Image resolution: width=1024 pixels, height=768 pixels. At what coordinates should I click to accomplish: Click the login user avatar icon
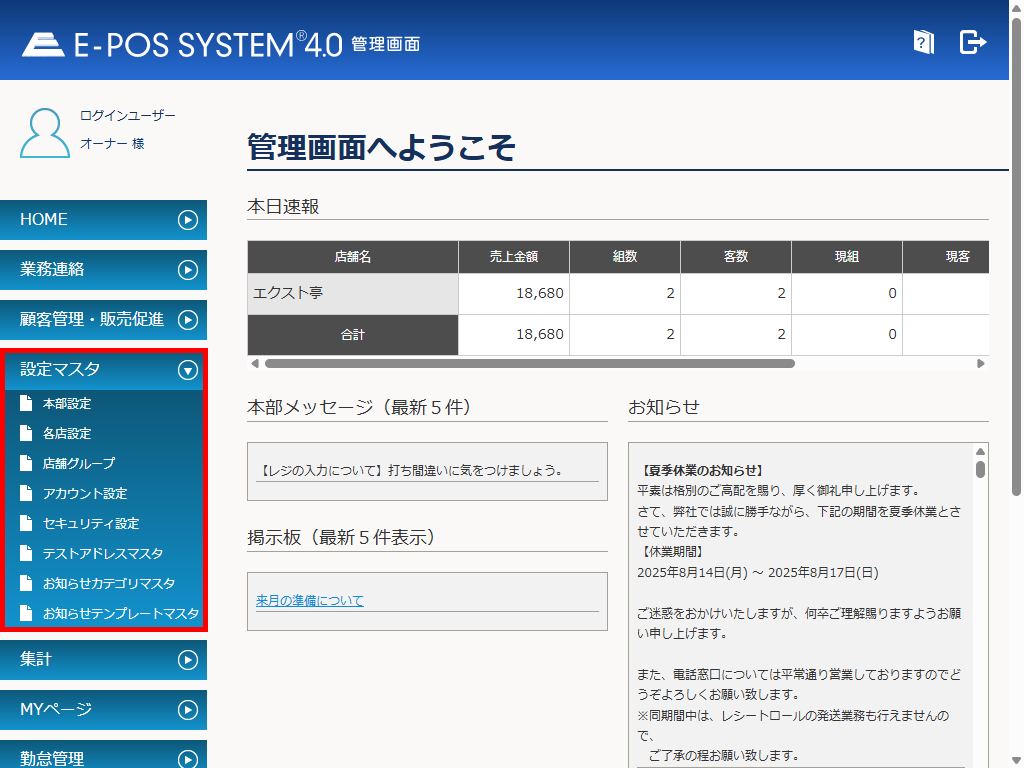45,132
